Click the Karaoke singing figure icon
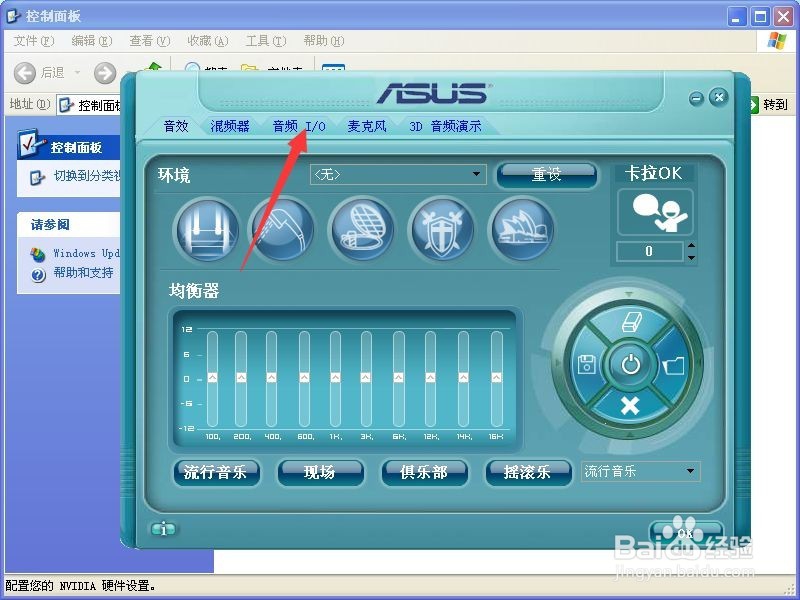 (656, 212)
